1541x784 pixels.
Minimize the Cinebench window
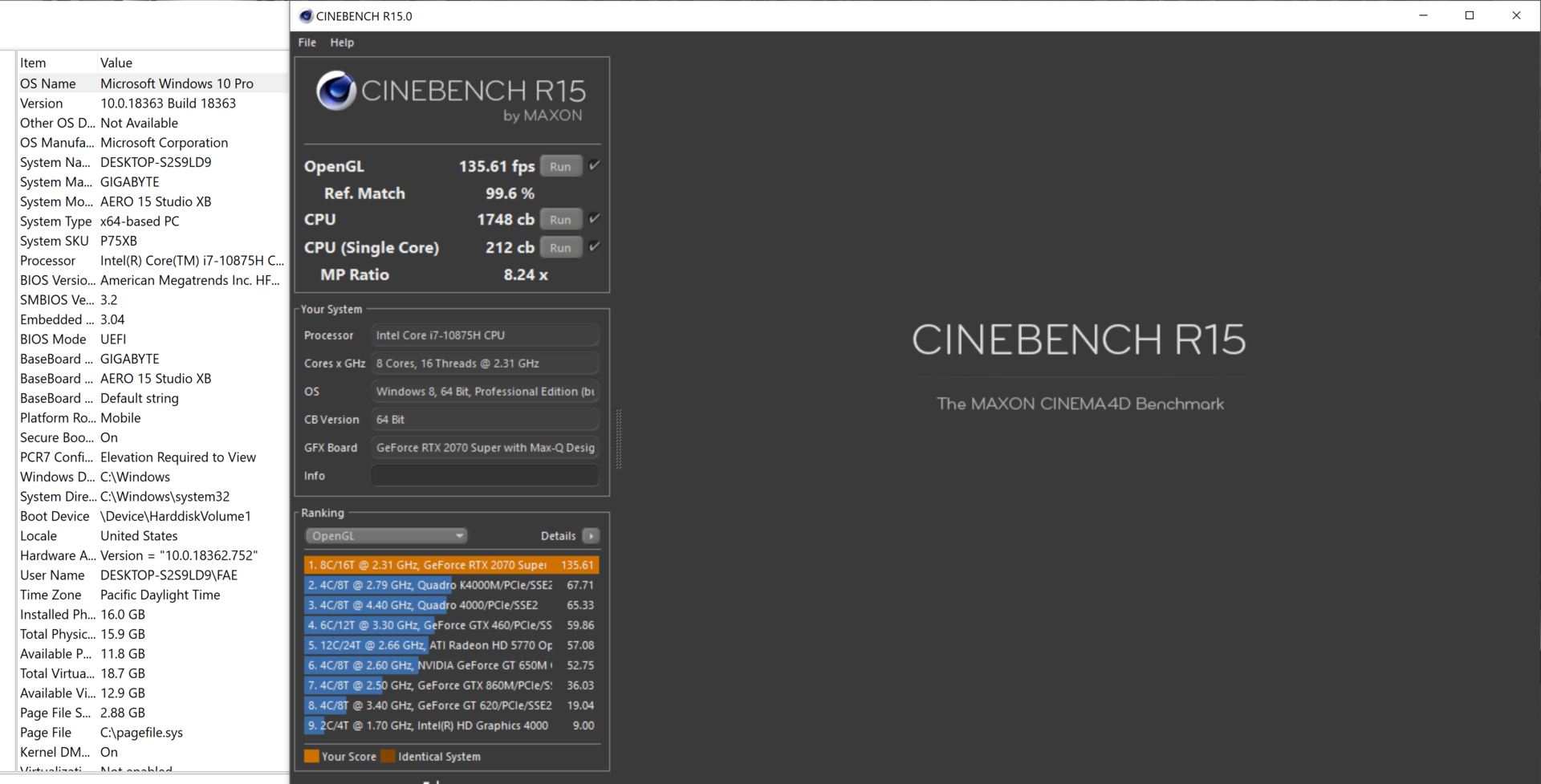tap(1423, 15)
